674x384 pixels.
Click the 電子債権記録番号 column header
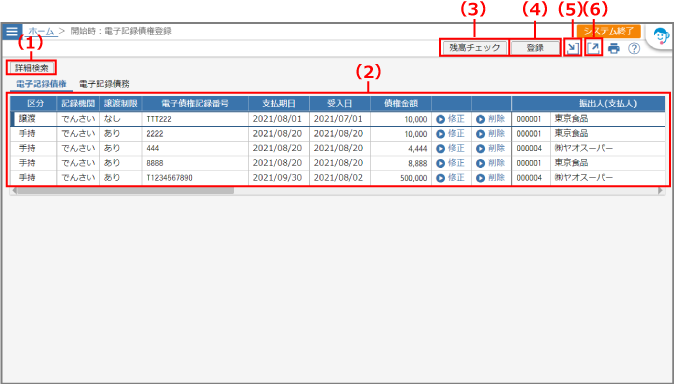click(x=195, y=104)
